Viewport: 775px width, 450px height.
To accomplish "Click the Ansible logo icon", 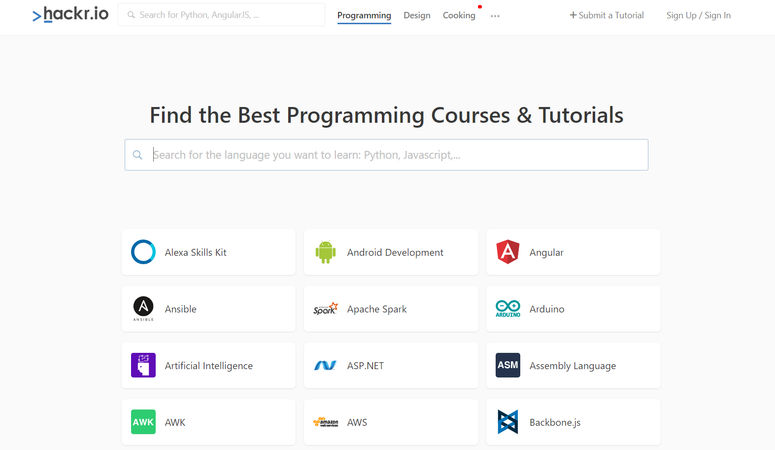I will click(143, 309).
